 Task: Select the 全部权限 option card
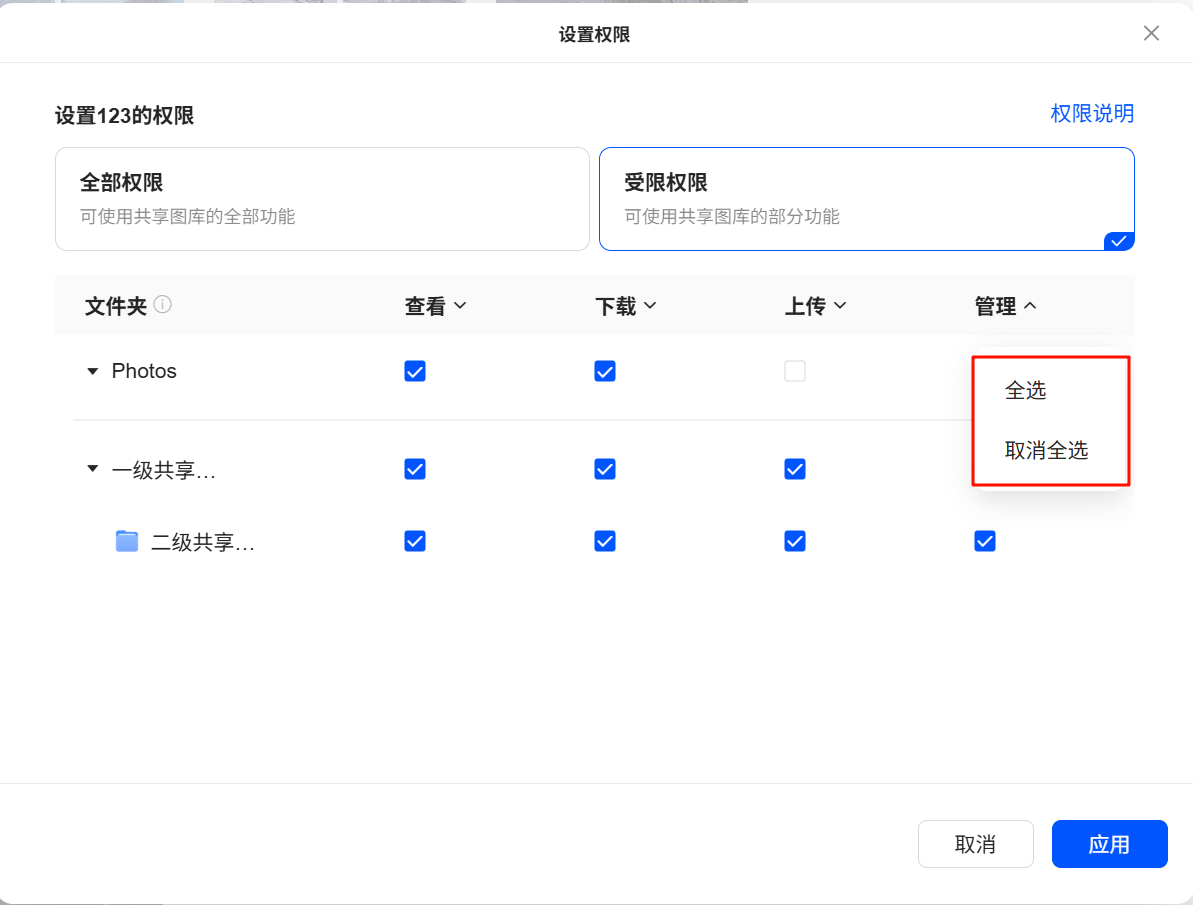pyautogui.click(x=322, y=199)
